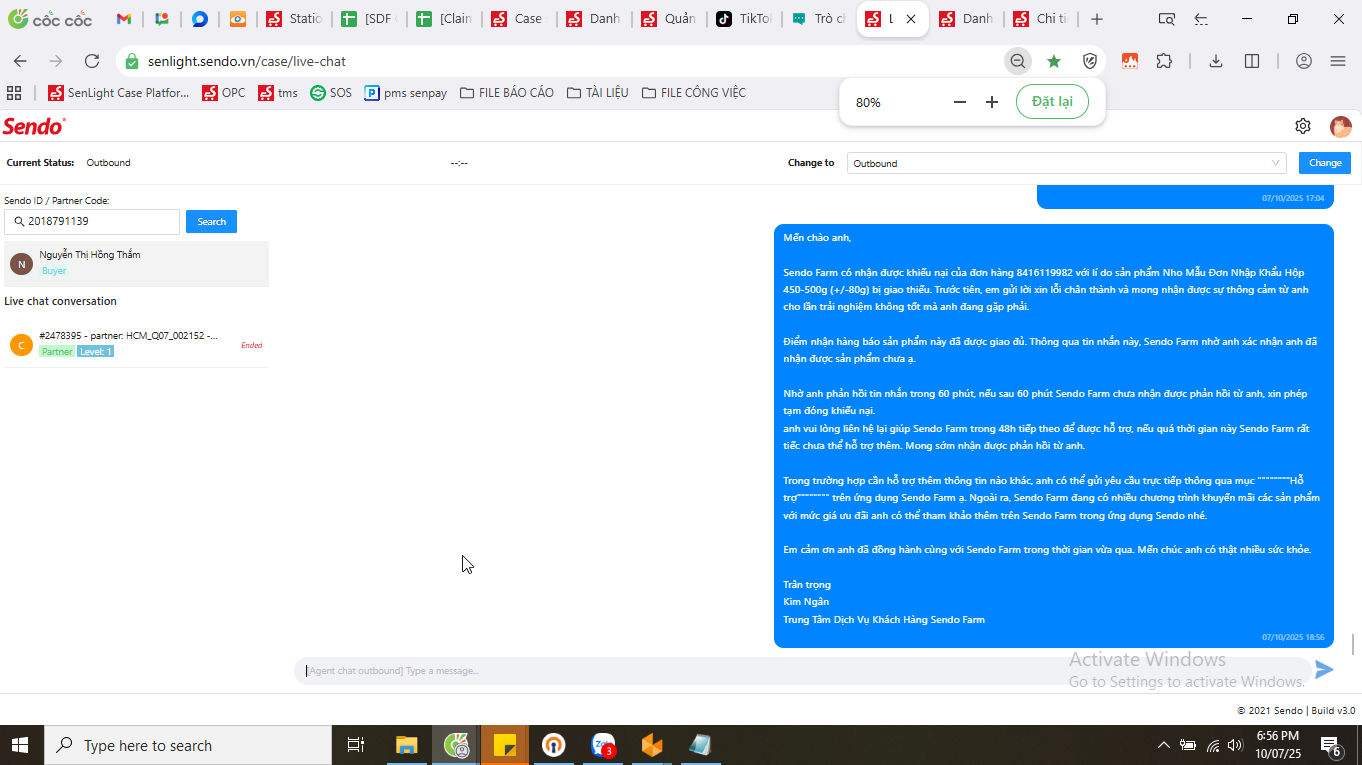Open the FILE BÁO CÁO bookmark folder
The height and width of the screenshot is (765, 1362).
tap(507, 93)
